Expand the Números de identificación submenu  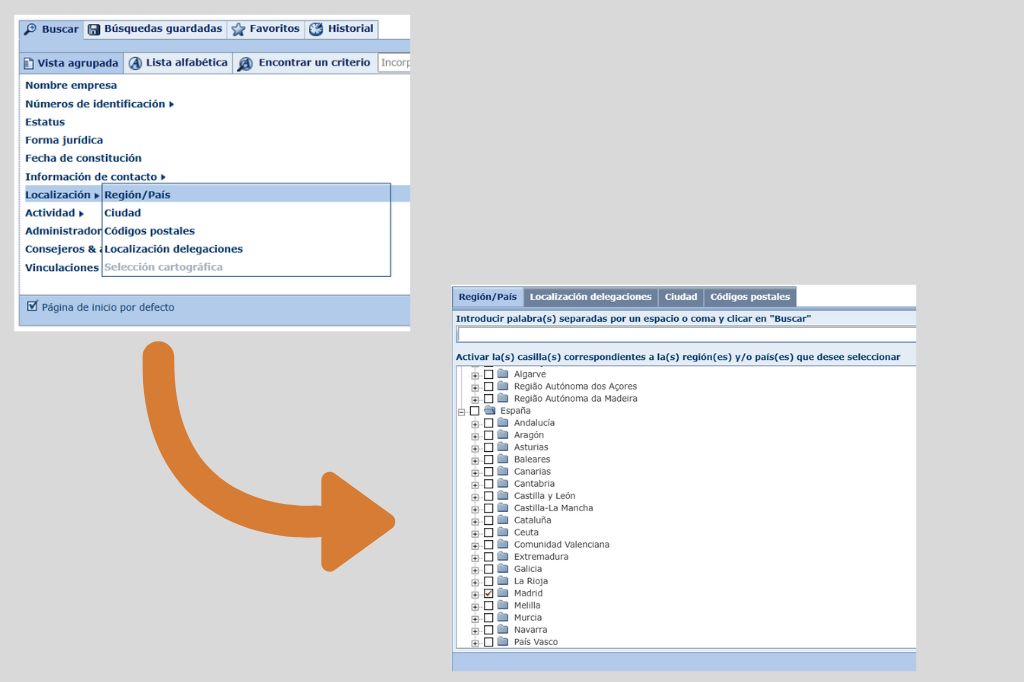171,104
